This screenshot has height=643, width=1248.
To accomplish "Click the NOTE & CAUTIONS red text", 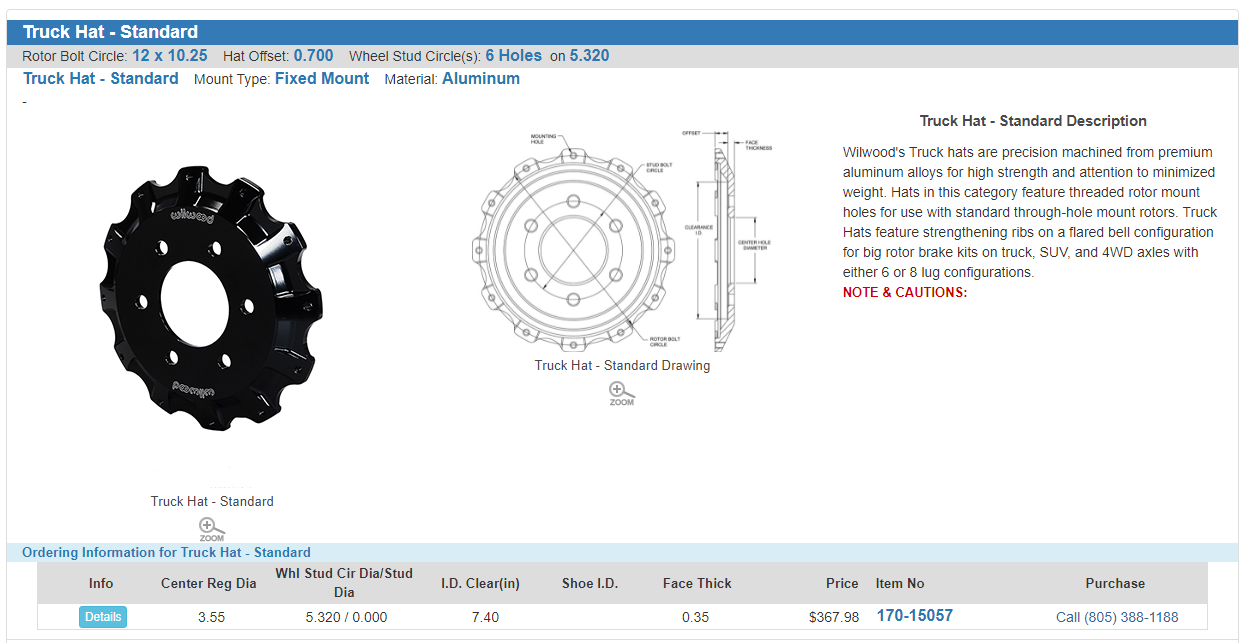I will (x=905, y=293).
